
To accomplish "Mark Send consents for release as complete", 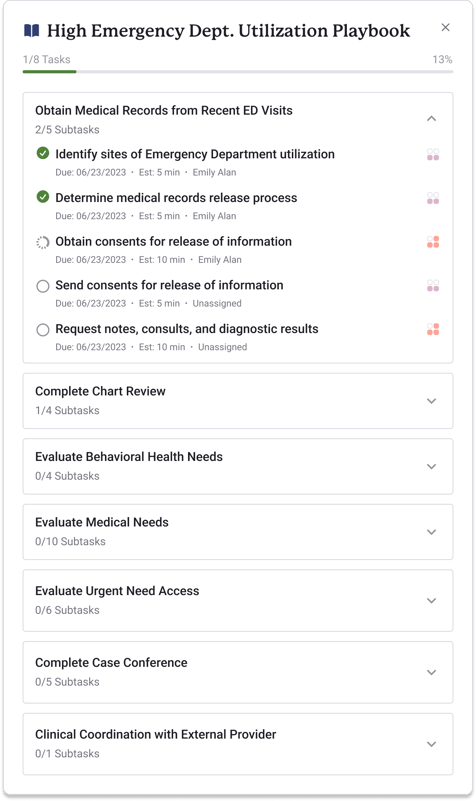I will [43, 286].
